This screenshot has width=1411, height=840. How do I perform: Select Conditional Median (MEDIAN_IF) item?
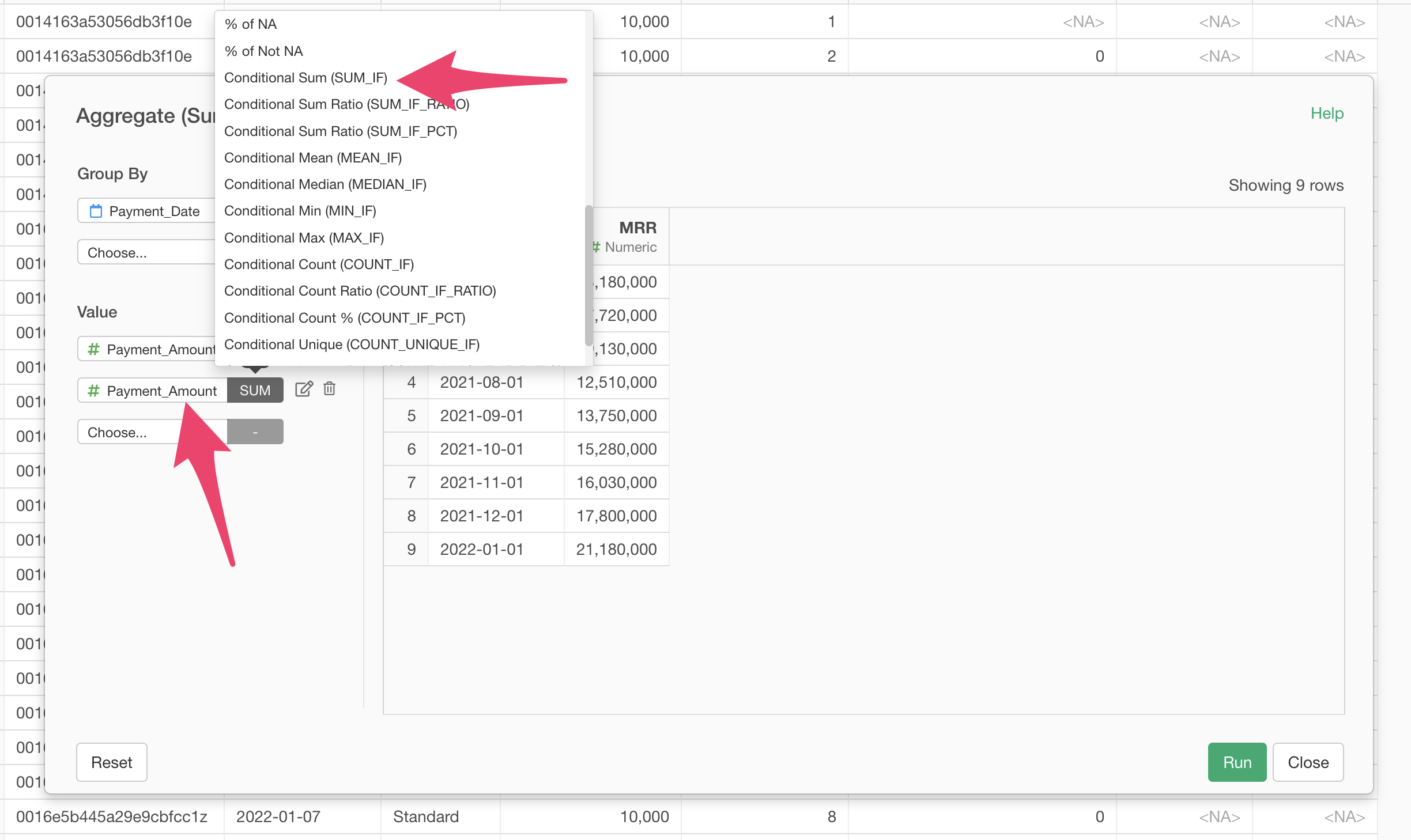pos(325,184)
